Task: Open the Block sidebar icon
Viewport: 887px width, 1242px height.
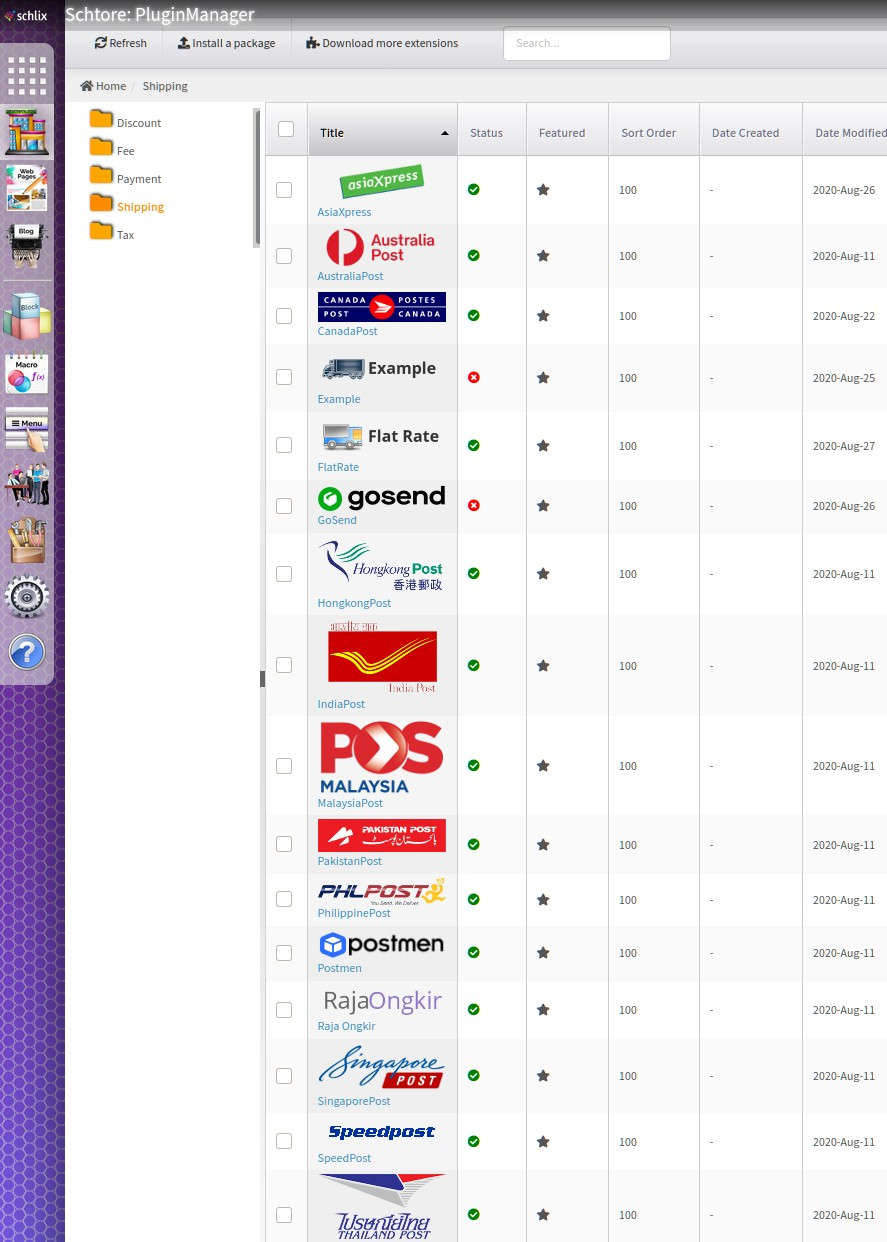Action: click(x=27, y=316)
